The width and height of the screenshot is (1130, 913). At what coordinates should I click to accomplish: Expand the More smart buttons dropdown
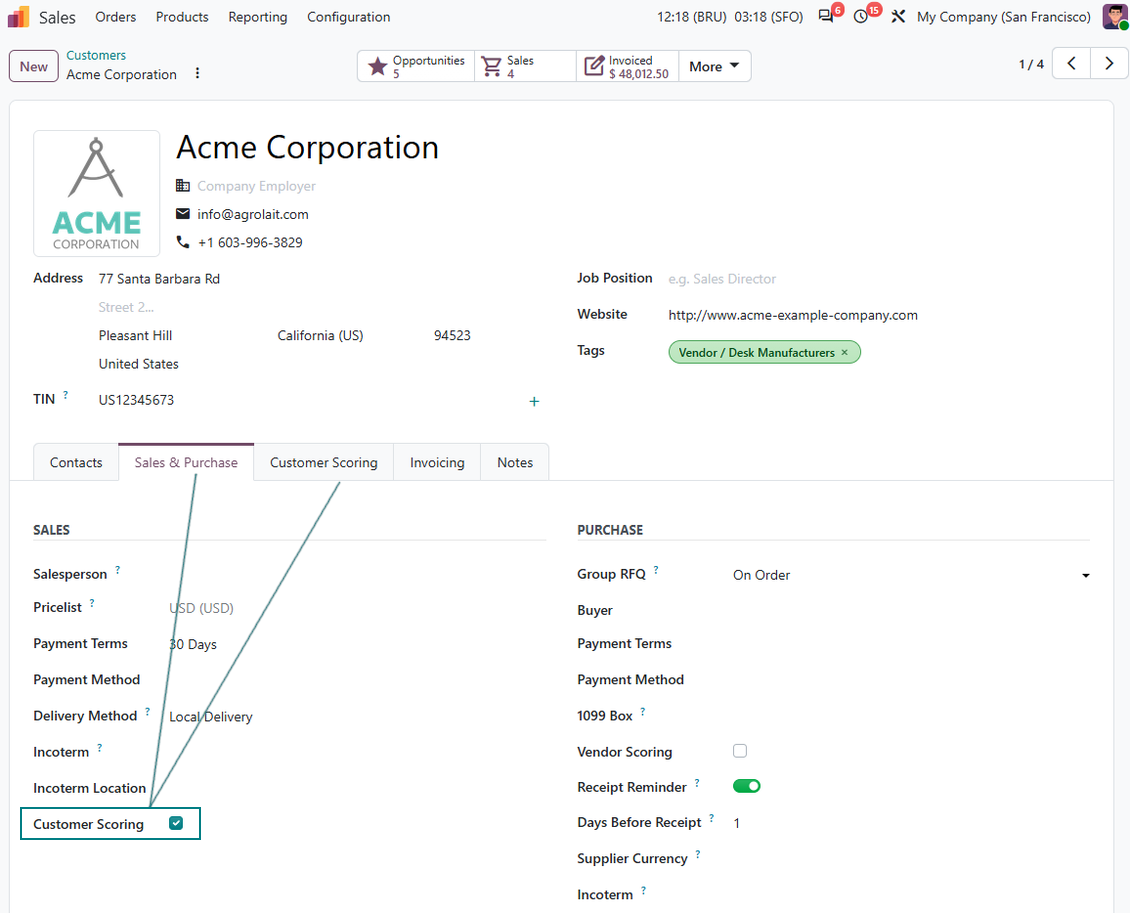(x=714, y=66)
